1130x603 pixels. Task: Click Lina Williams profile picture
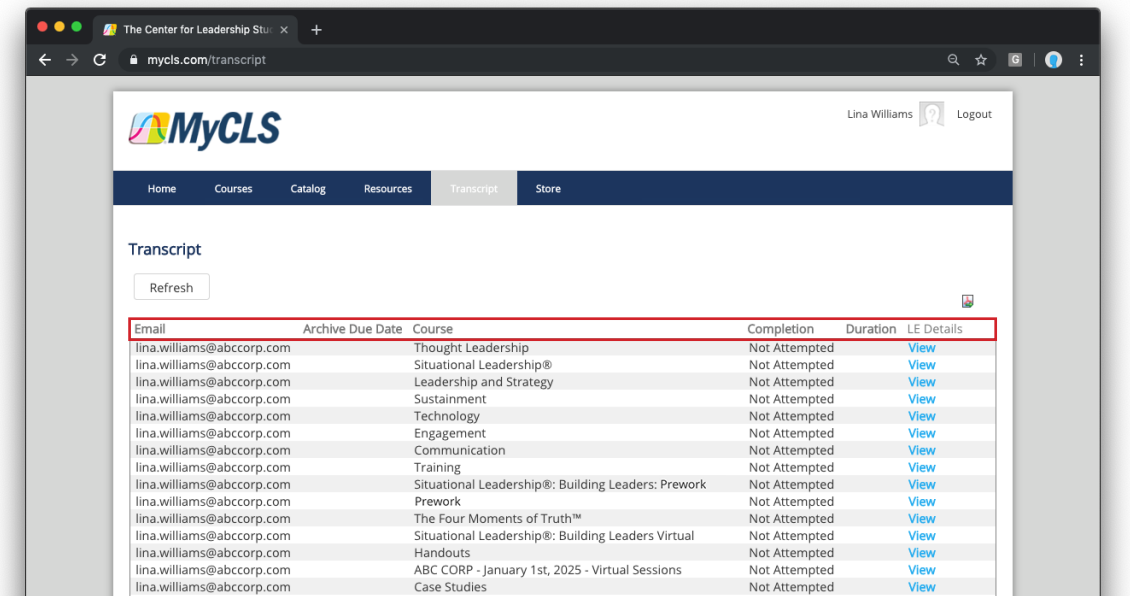point(932,114)
